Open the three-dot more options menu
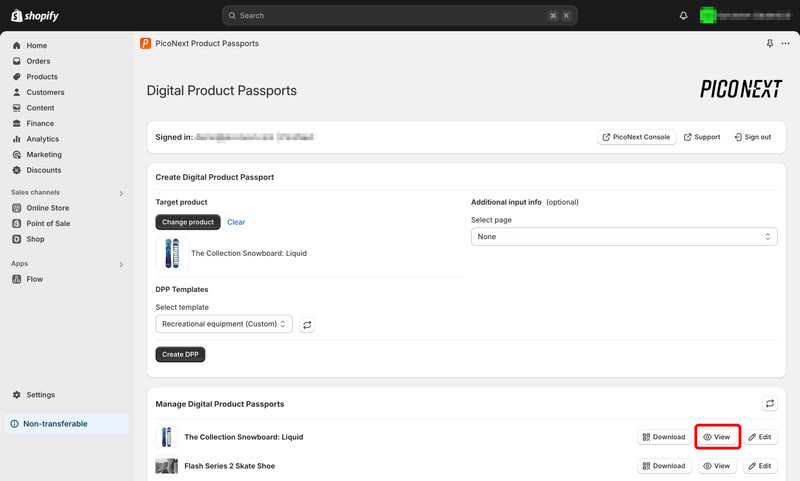This screenshot has width=800, height=481. tap(785, 44)
